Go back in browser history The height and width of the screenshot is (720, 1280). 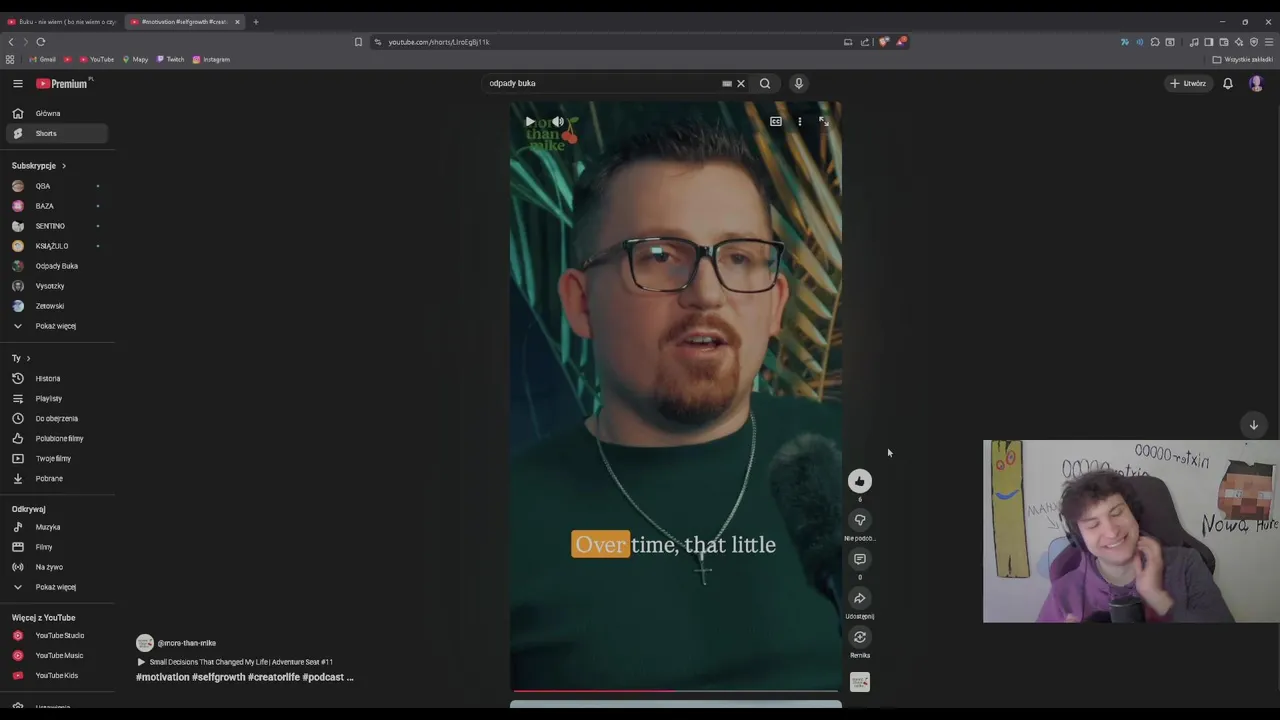[x=11, y=42]
